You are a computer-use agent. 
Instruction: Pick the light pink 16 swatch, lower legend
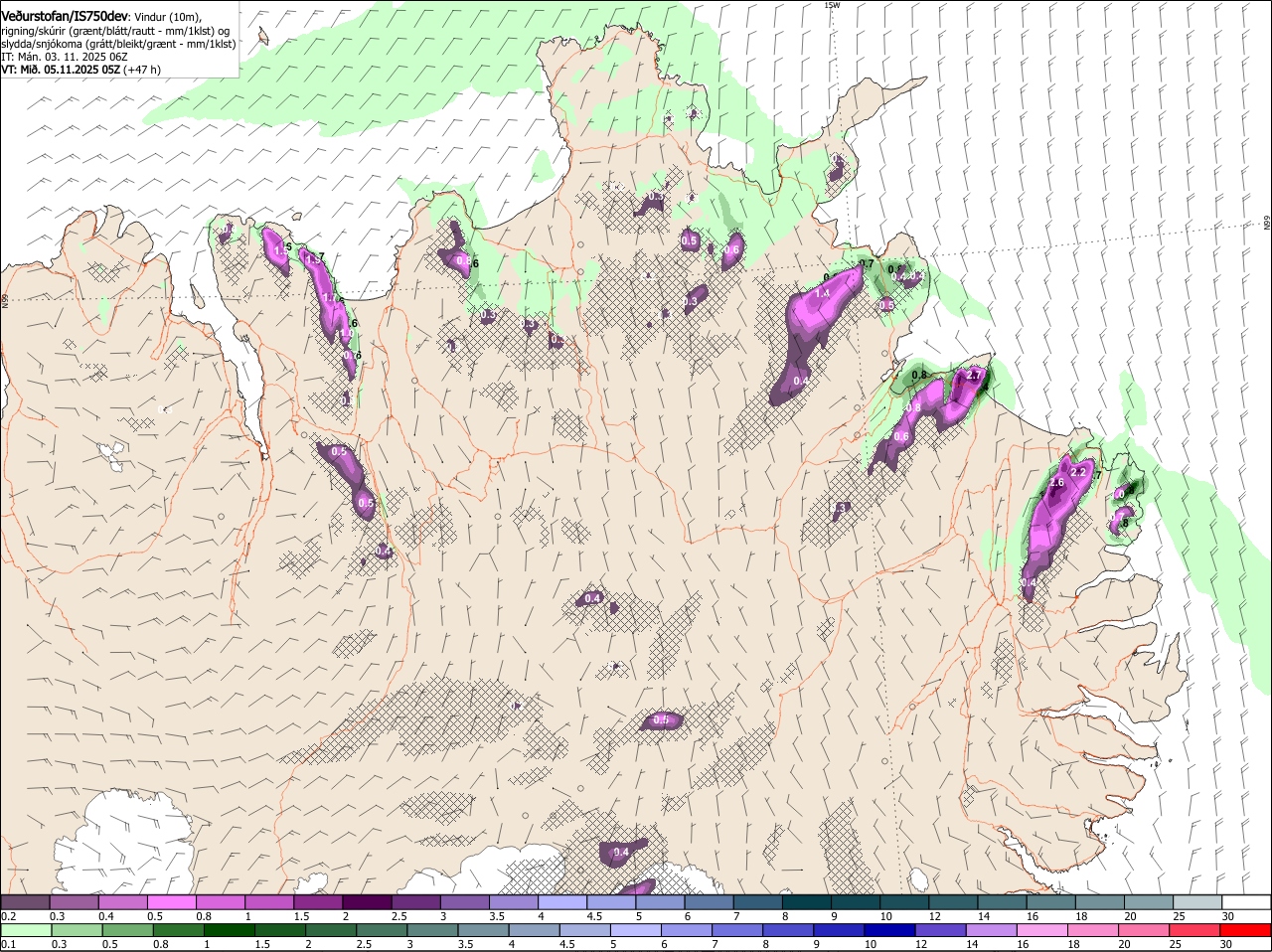point(1041,930)
